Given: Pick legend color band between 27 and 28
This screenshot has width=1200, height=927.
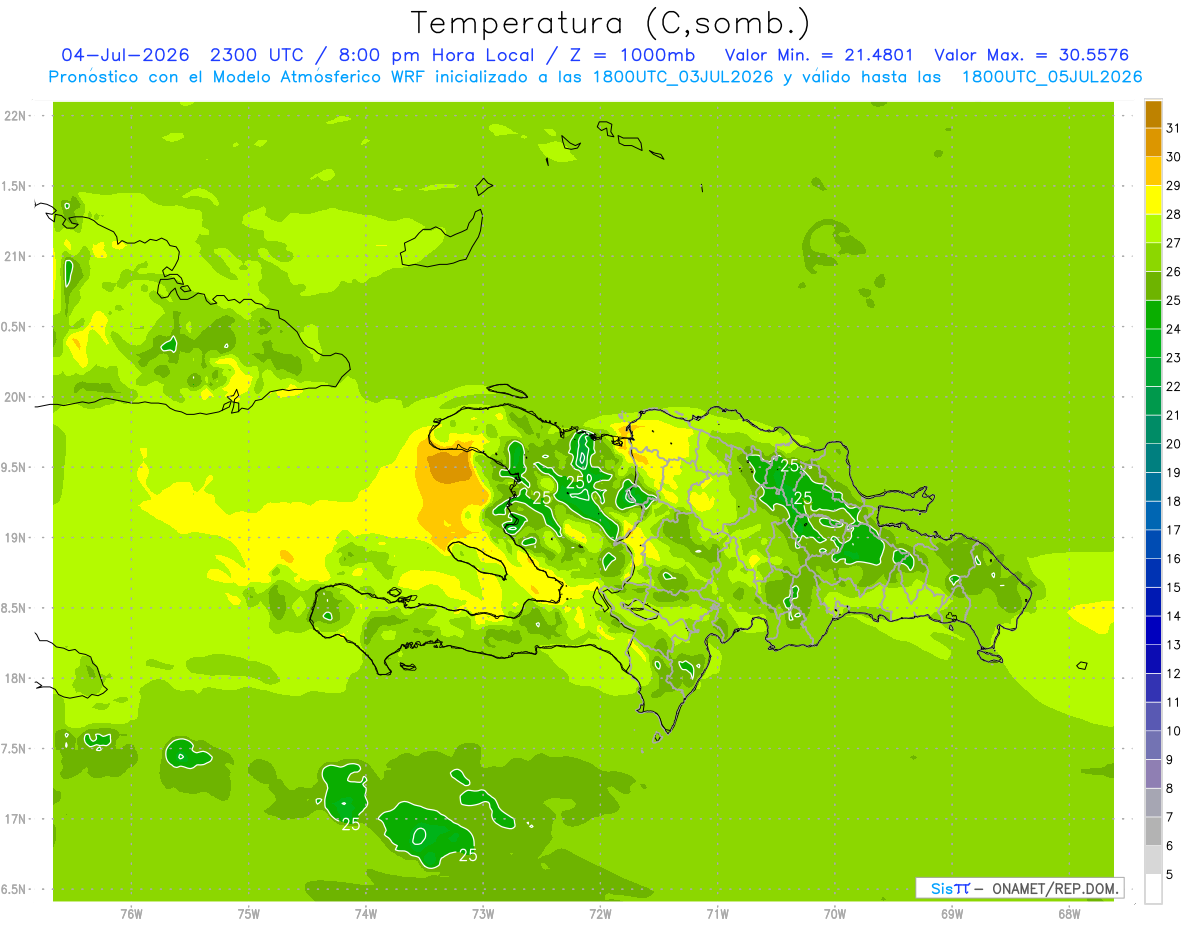Looking at the screenshot, I should [x=1153, y=229].
